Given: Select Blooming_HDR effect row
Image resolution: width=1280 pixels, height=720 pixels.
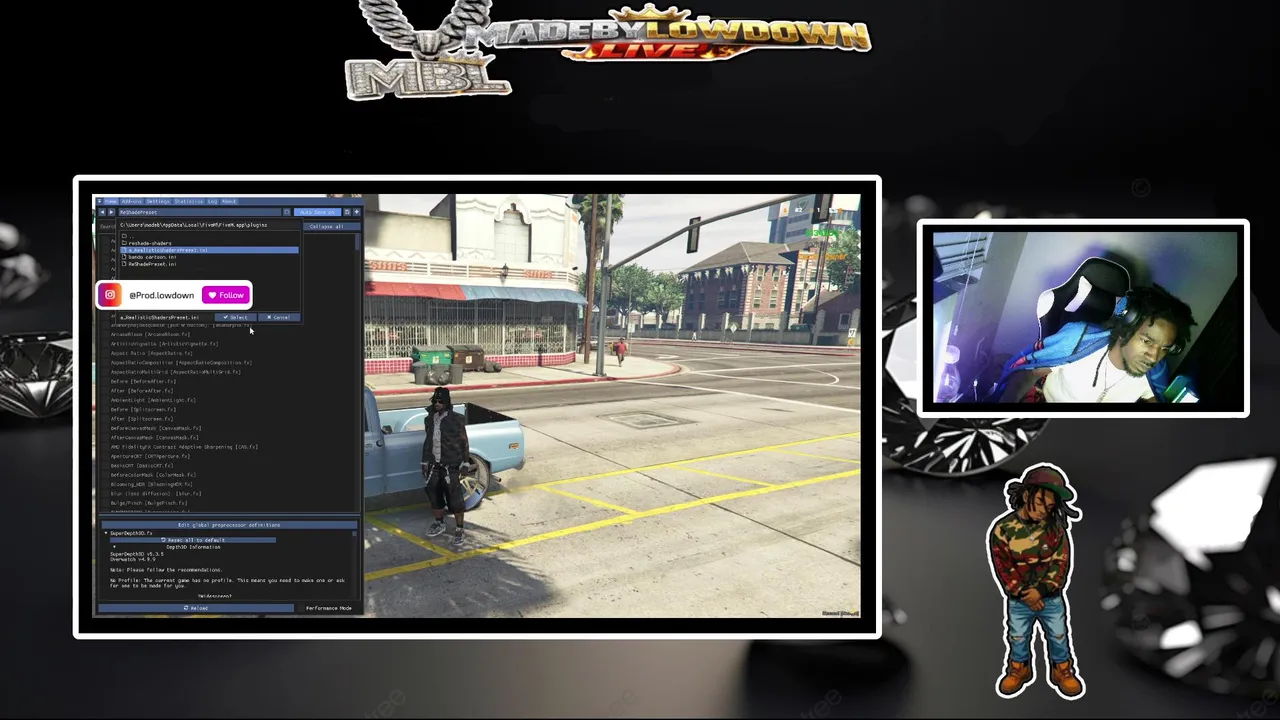Looking at the screenshot, I should click(151, 484).
